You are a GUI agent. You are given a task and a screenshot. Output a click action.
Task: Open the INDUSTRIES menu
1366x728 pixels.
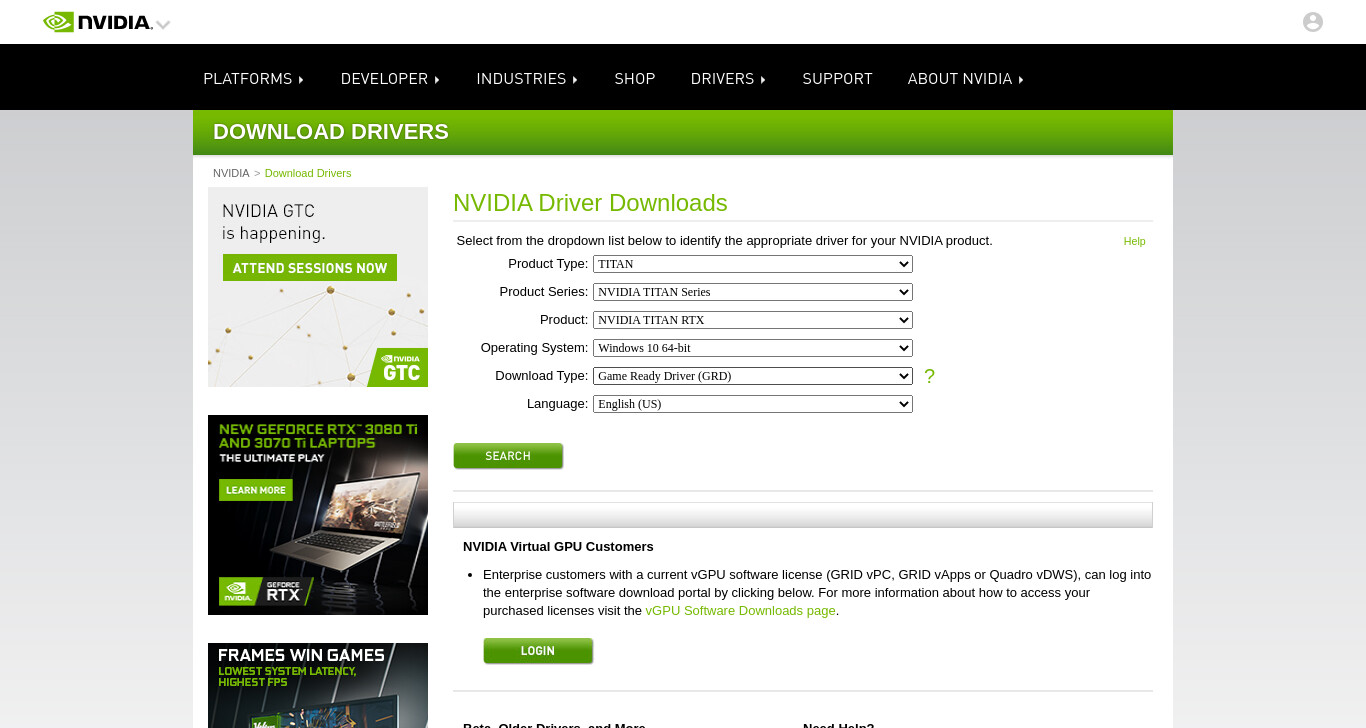coord(527,79)
